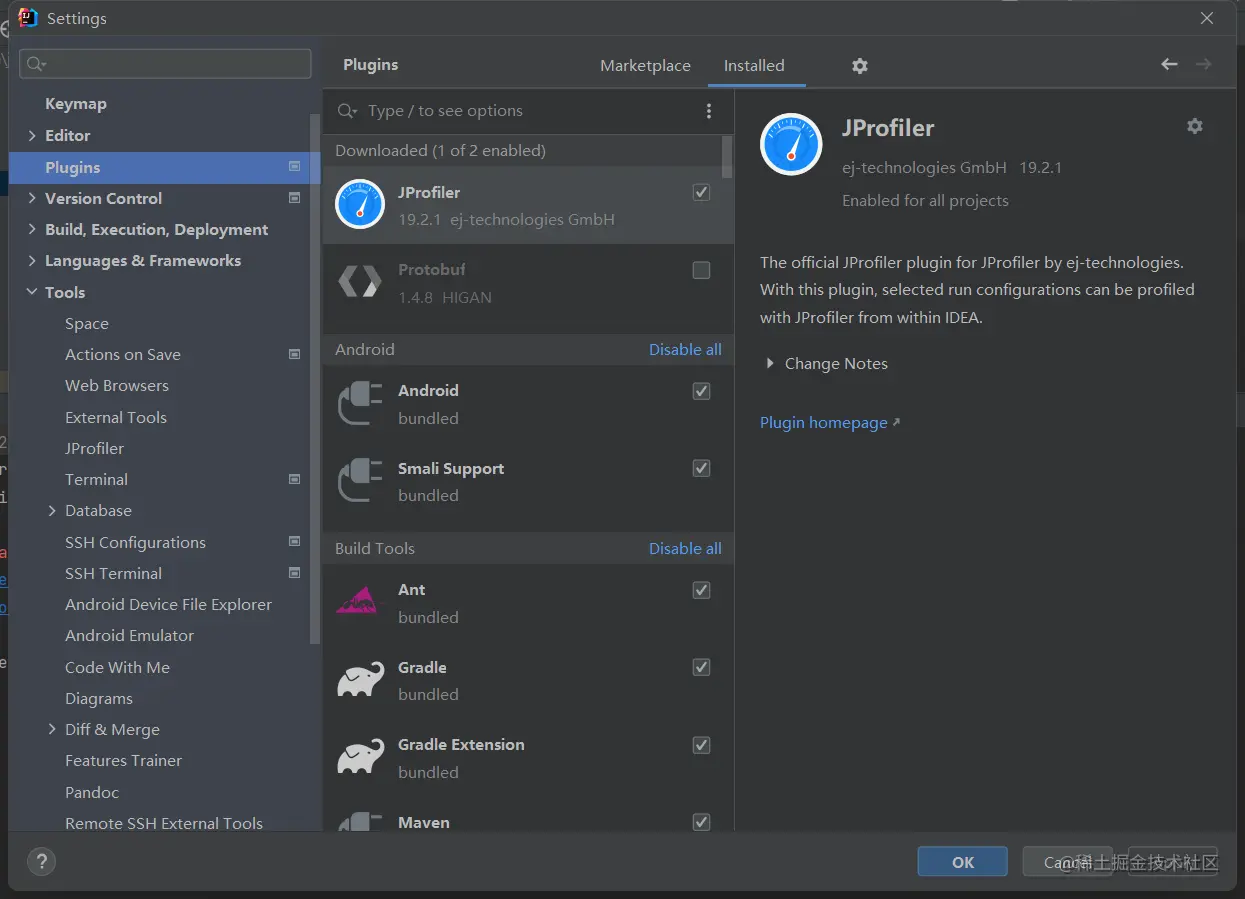This screenshot has width=1245, height=899.
Task: Click the settings search input field
Action: tap(165, 64)
